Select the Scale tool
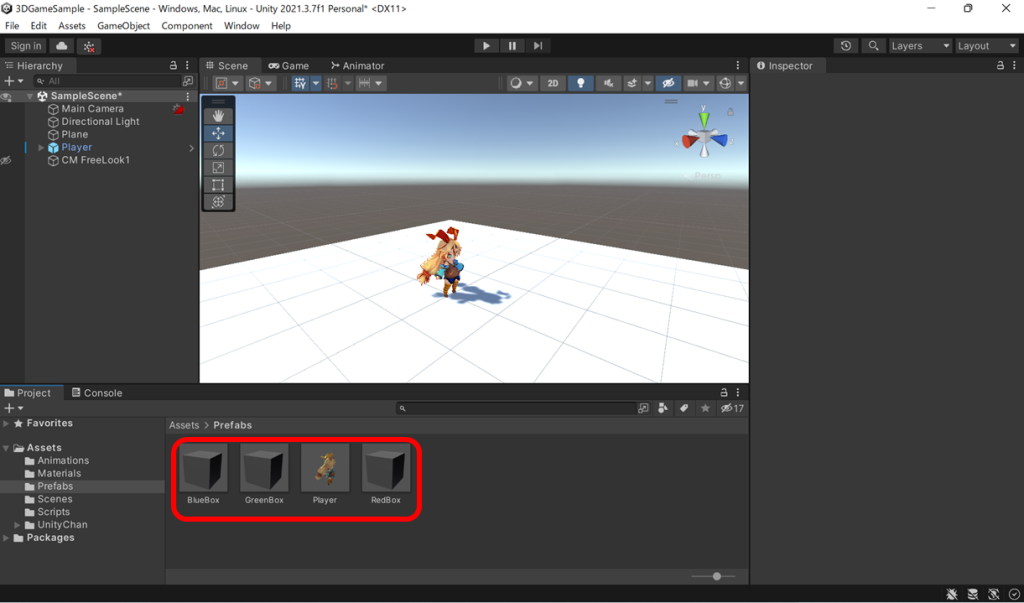Viewport: 1024px width, 603px height. 218,167
